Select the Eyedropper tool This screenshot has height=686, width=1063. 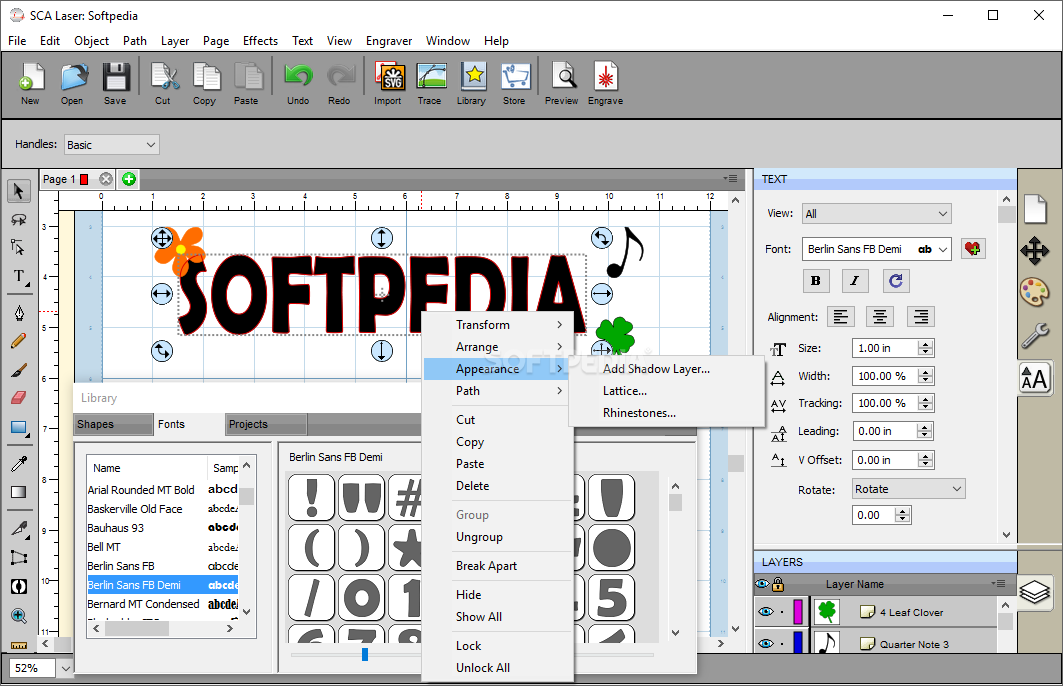click(19, 463)
